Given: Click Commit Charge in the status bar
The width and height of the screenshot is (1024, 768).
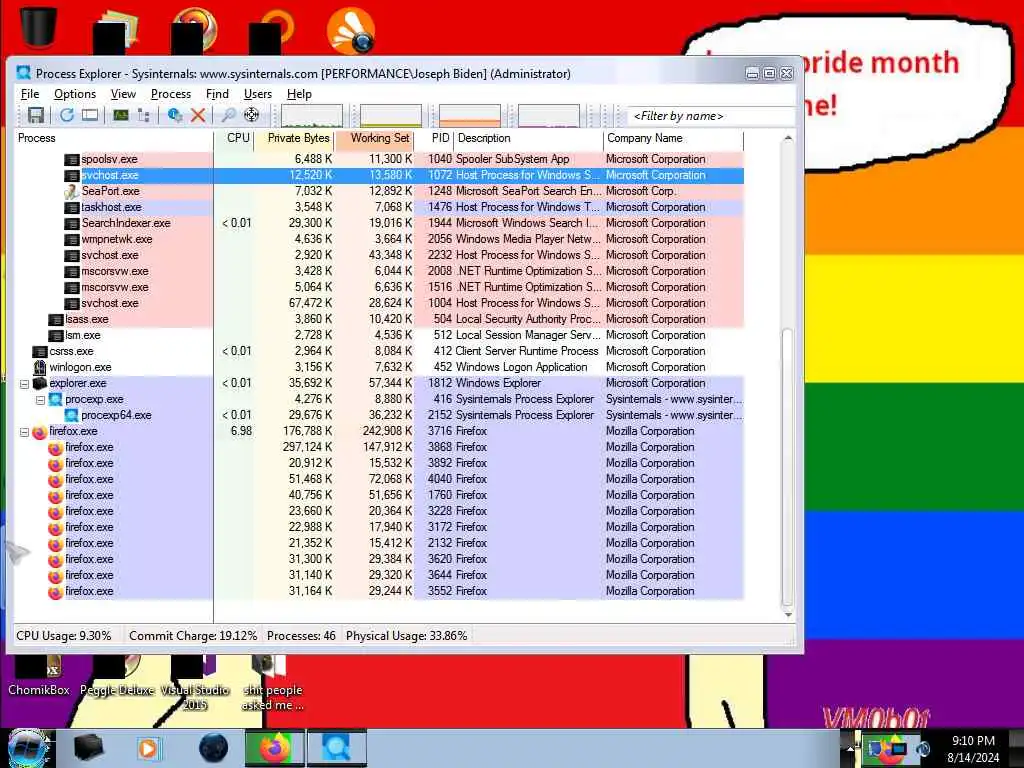Looking at the screenshot, I should pyautogui.click(x=193, y=636).
